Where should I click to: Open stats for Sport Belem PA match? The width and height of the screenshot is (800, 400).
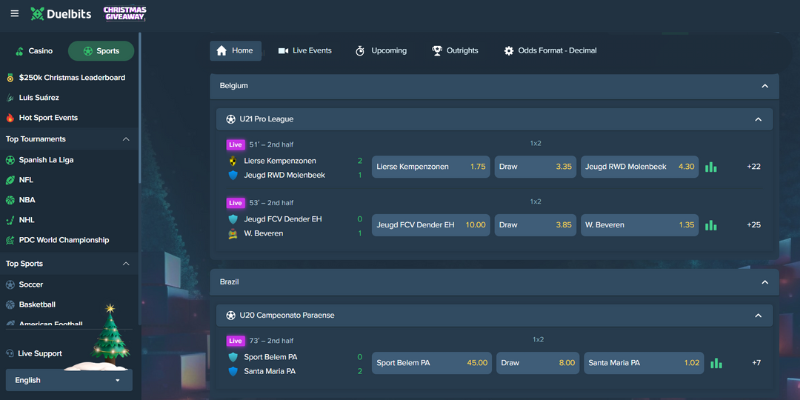[x=716, y=363]
